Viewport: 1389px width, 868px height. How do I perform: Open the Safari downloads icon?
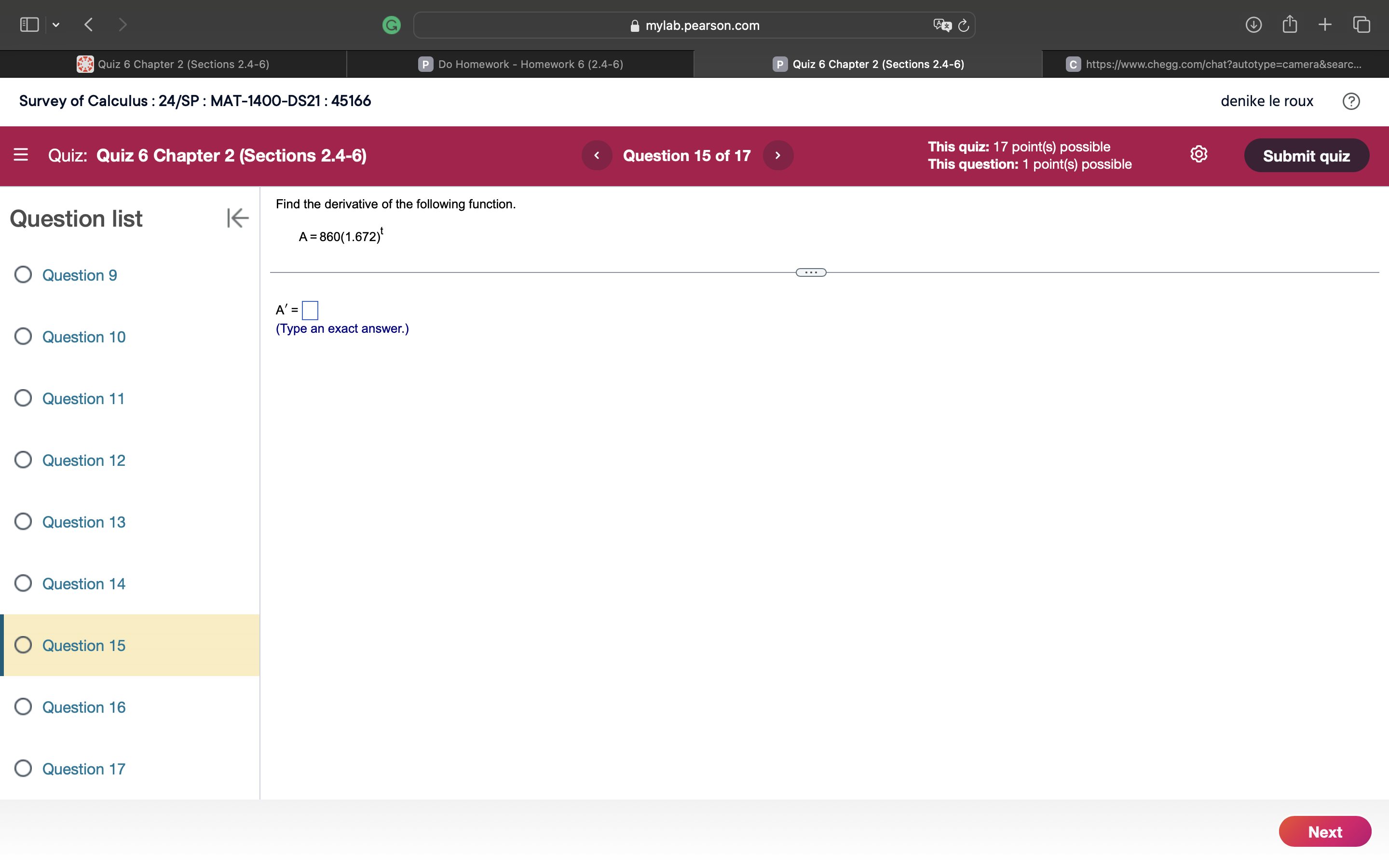pyautogui.click(x=1253, y=25)
